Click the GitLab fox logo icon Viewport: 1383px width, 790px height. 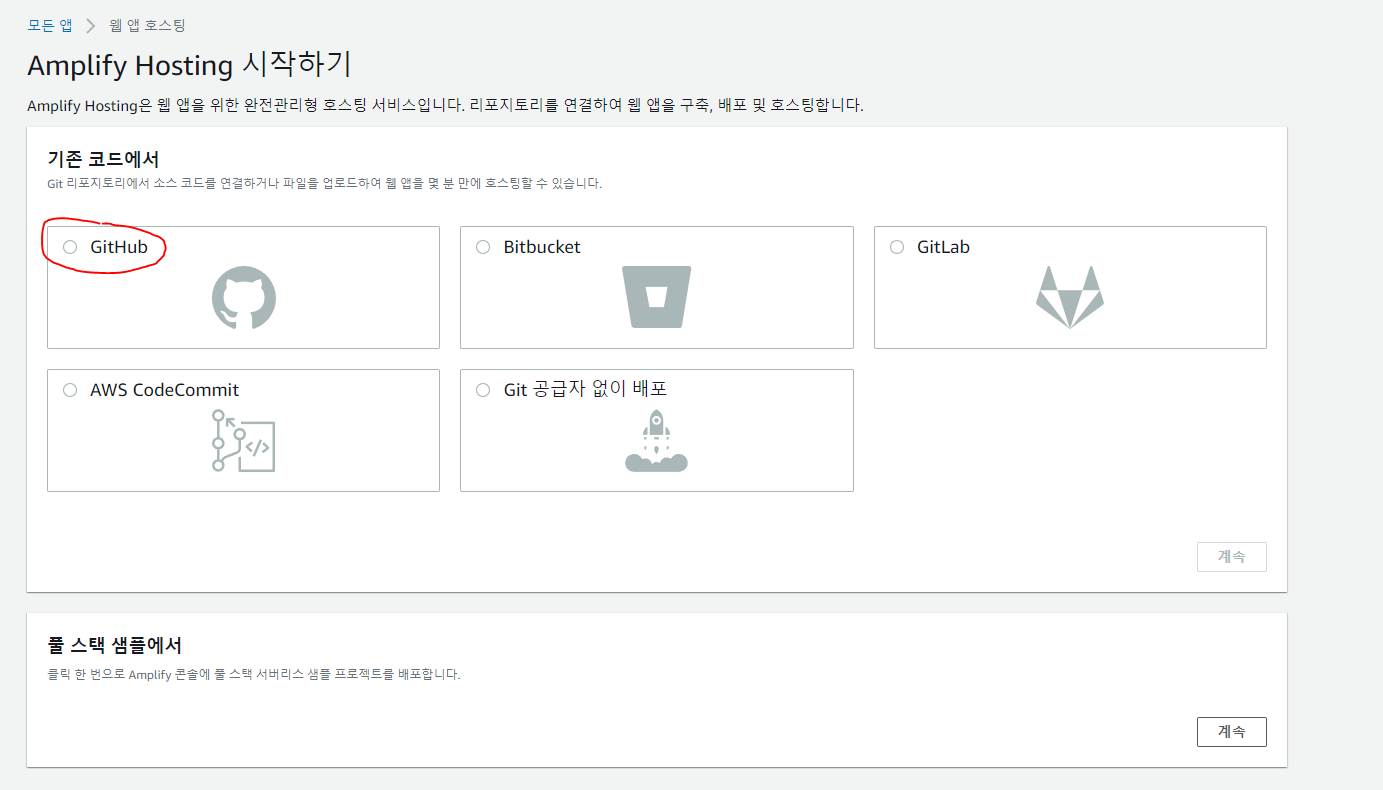1070,297
